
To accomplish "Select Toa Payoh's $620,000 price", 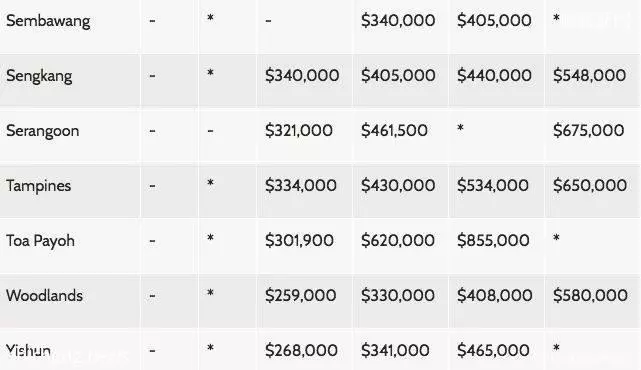I will (398, 240).
